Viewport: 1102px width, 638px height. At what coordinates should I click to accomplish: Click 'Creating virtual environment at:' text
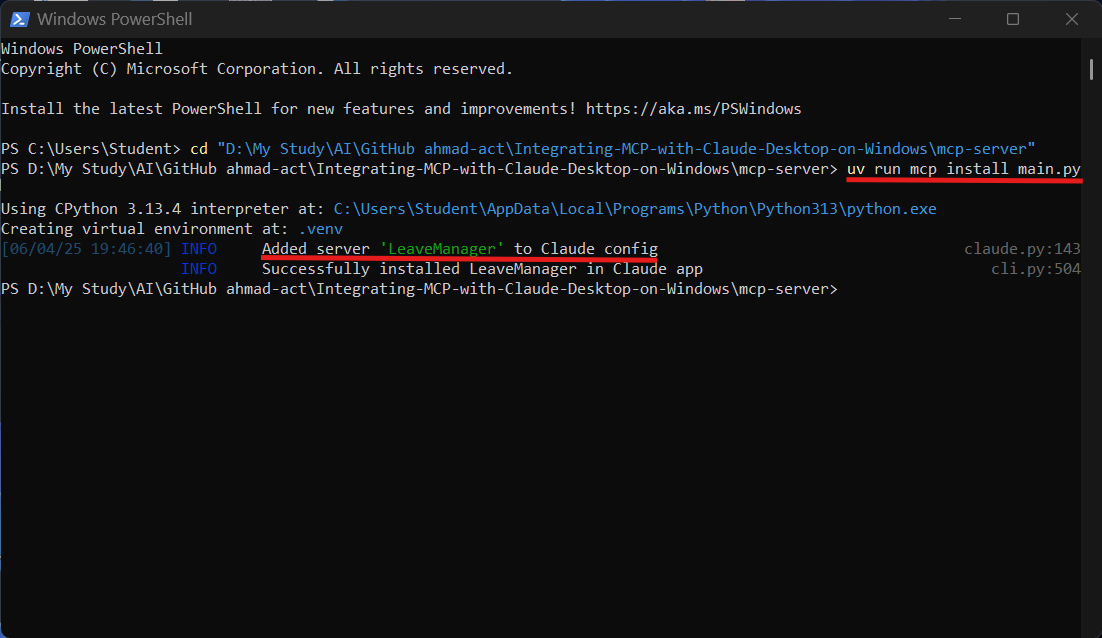click(145, 229)
